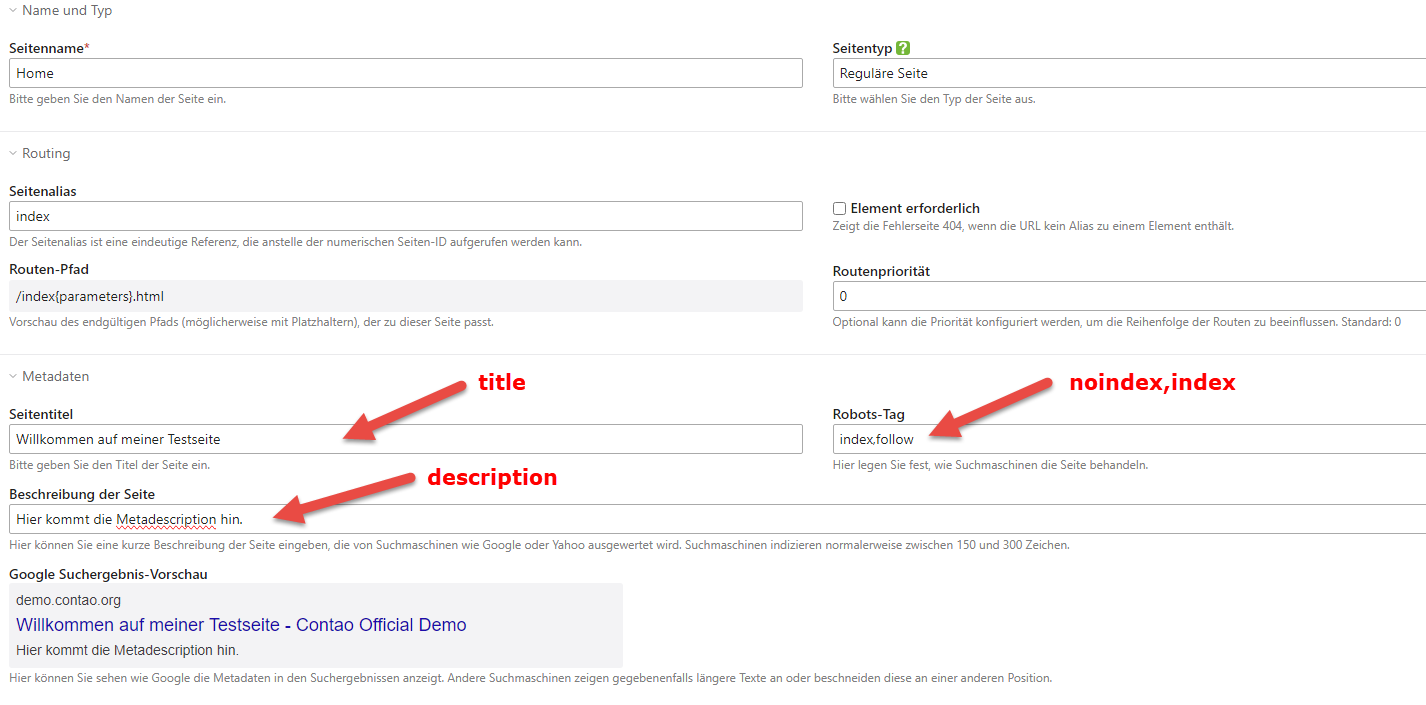Open the Robots-Tag dropdown showing index,follow
The image size is (1426, 705).
click(1128, 439)
